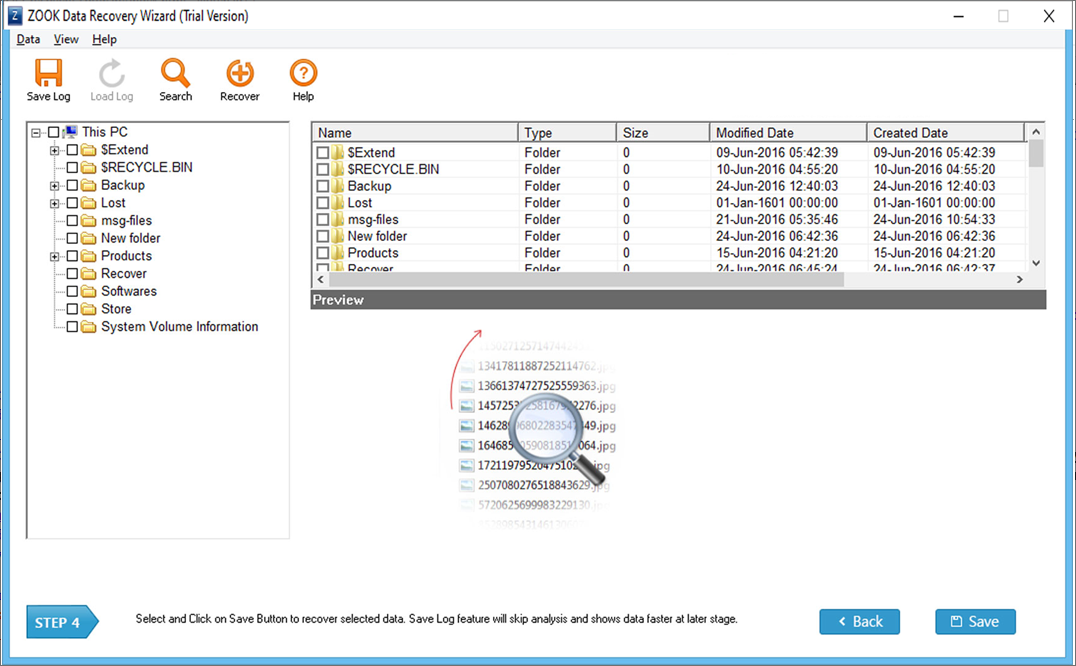Tick New folder checkbox in file list

[323, 236]
